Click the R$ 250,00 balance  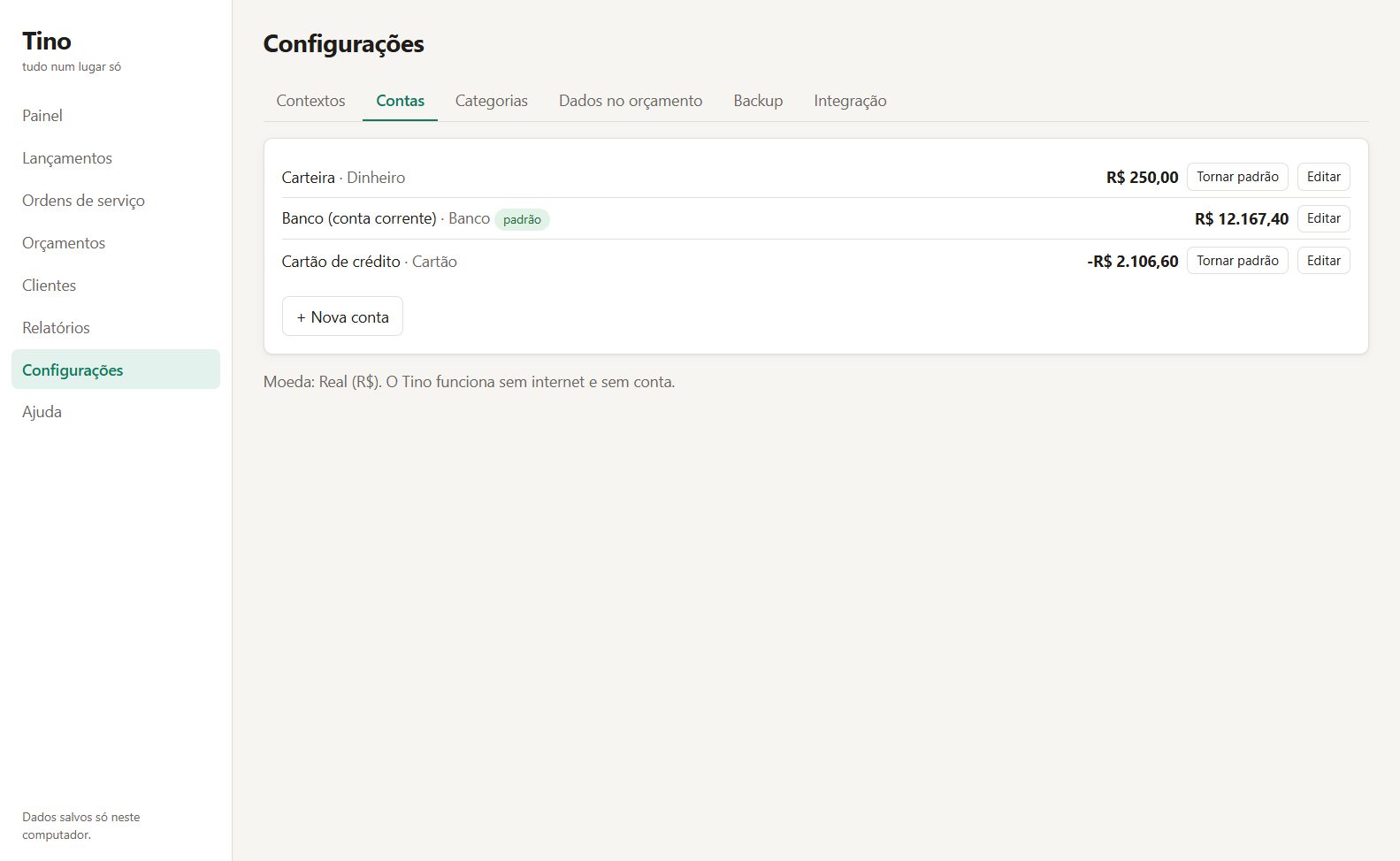pos(1142,178)
